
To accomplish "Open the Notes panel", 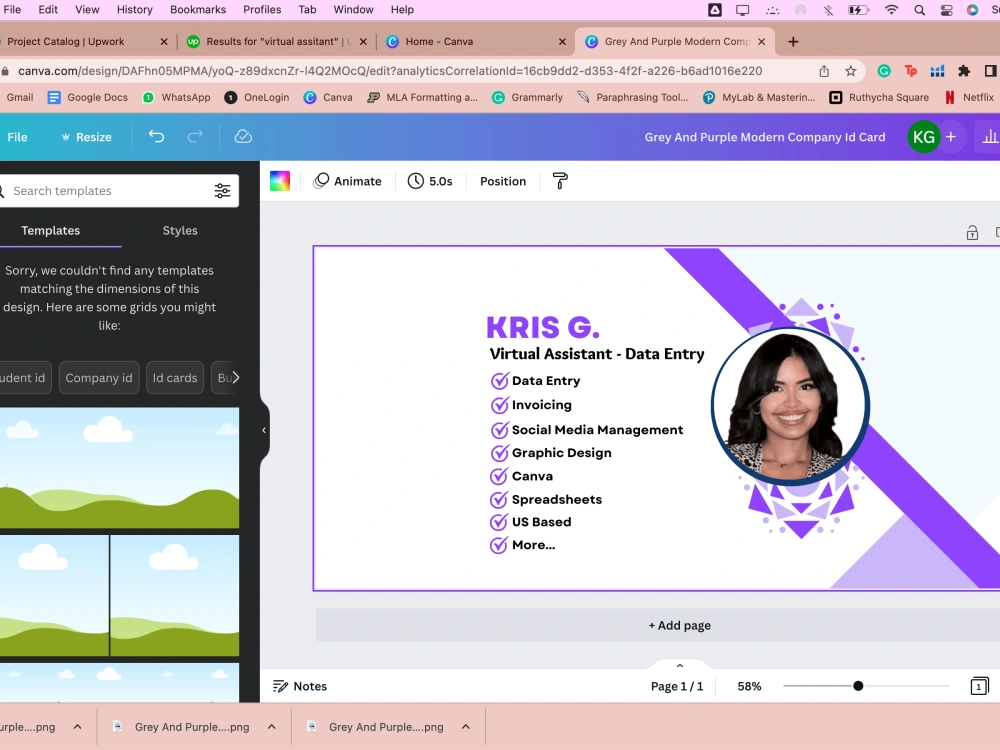I will (x=300, y=686).
